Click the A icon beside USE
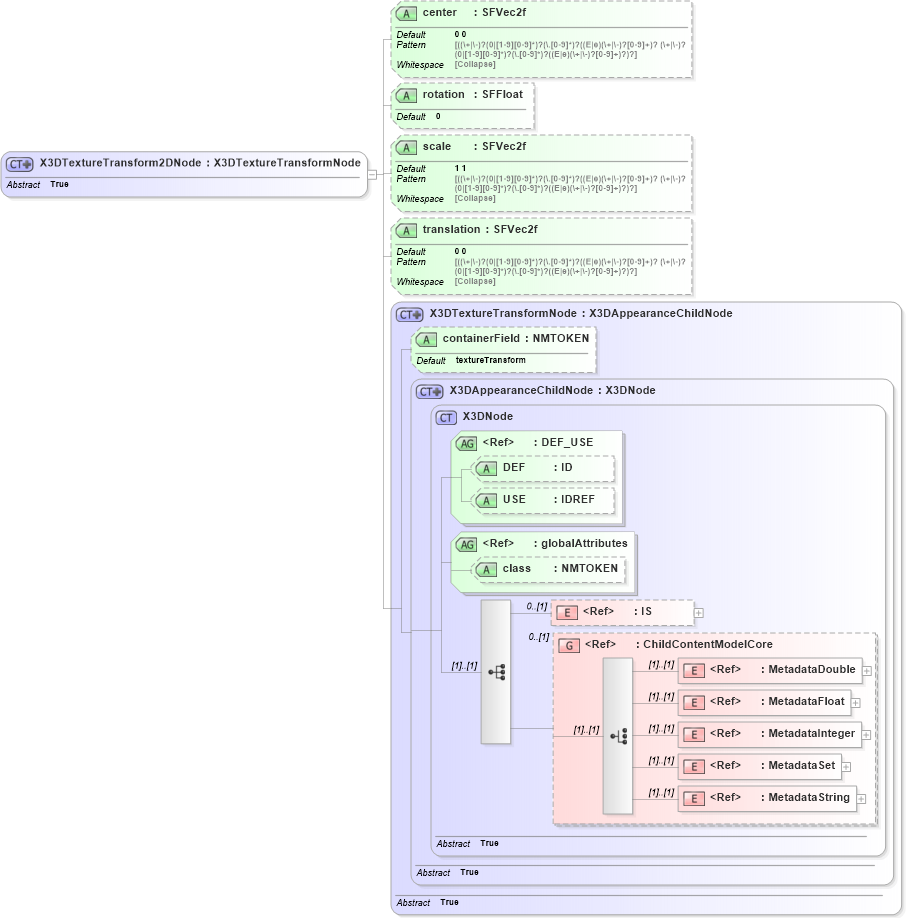 [x=486, y=501]
